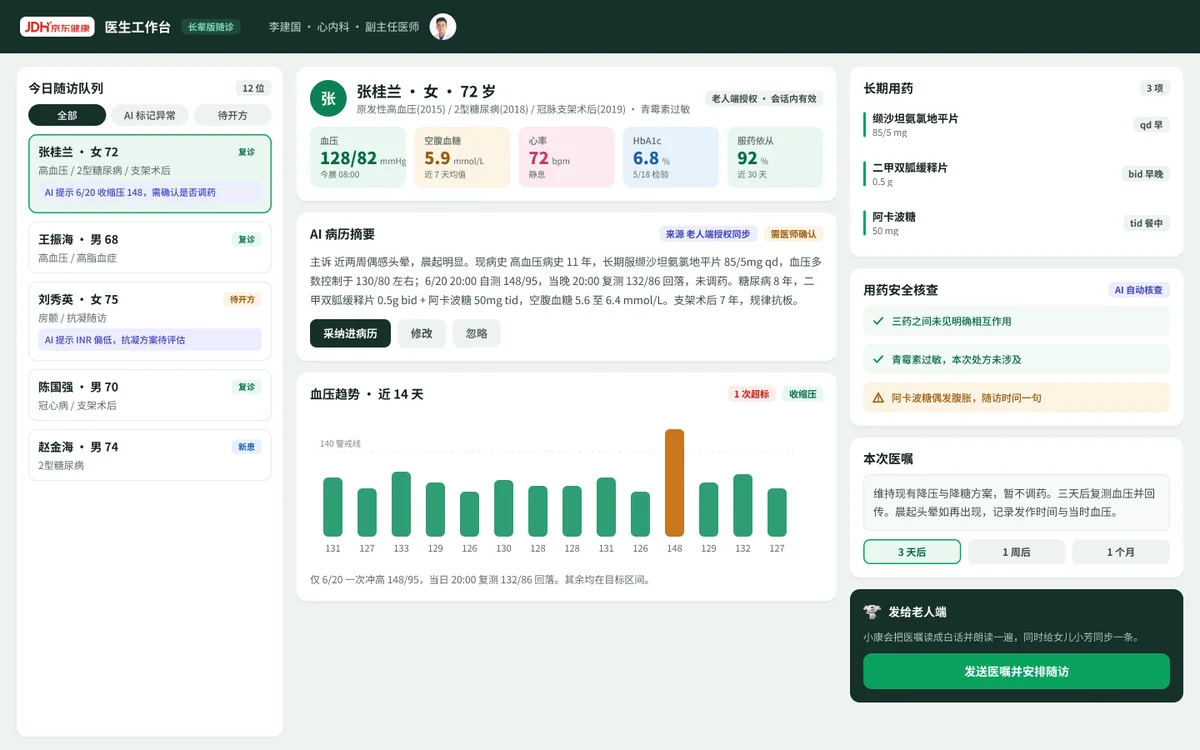The height and width of the screenshot is (750, 1200).
Task: Click the robot icon next to 发给老人端
Action: (872, 612)
